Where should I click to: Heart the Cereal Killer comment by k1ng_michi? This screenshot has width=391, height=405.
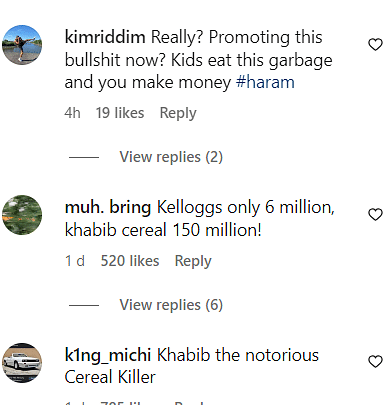coord(375,362)
